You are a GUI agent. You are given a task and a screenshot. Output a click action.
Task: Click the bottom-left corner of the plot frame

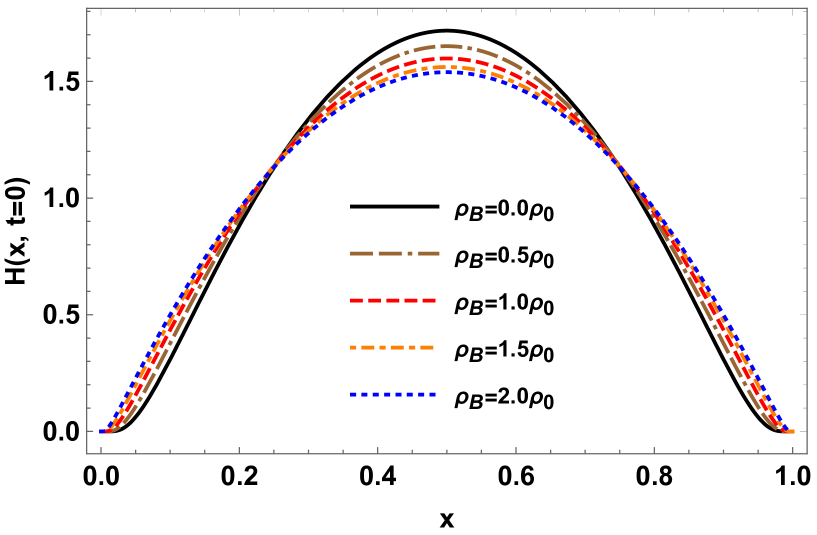[87, 454]
